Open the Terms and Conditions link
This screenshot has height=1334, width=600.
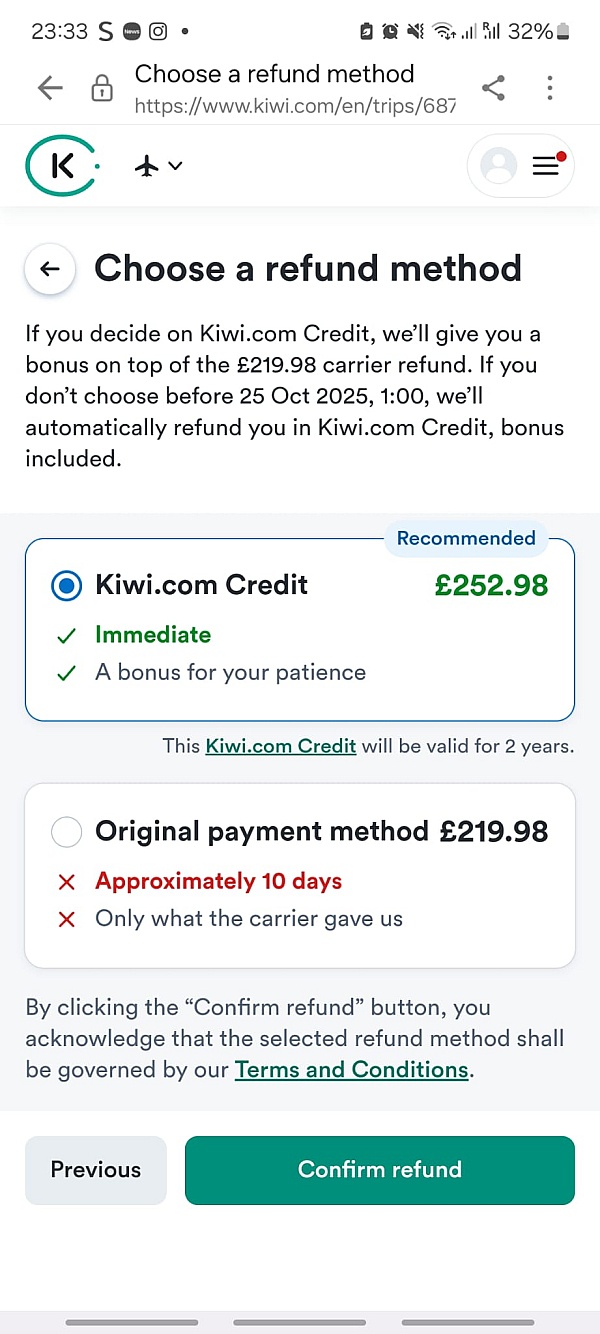point(351,1070)
